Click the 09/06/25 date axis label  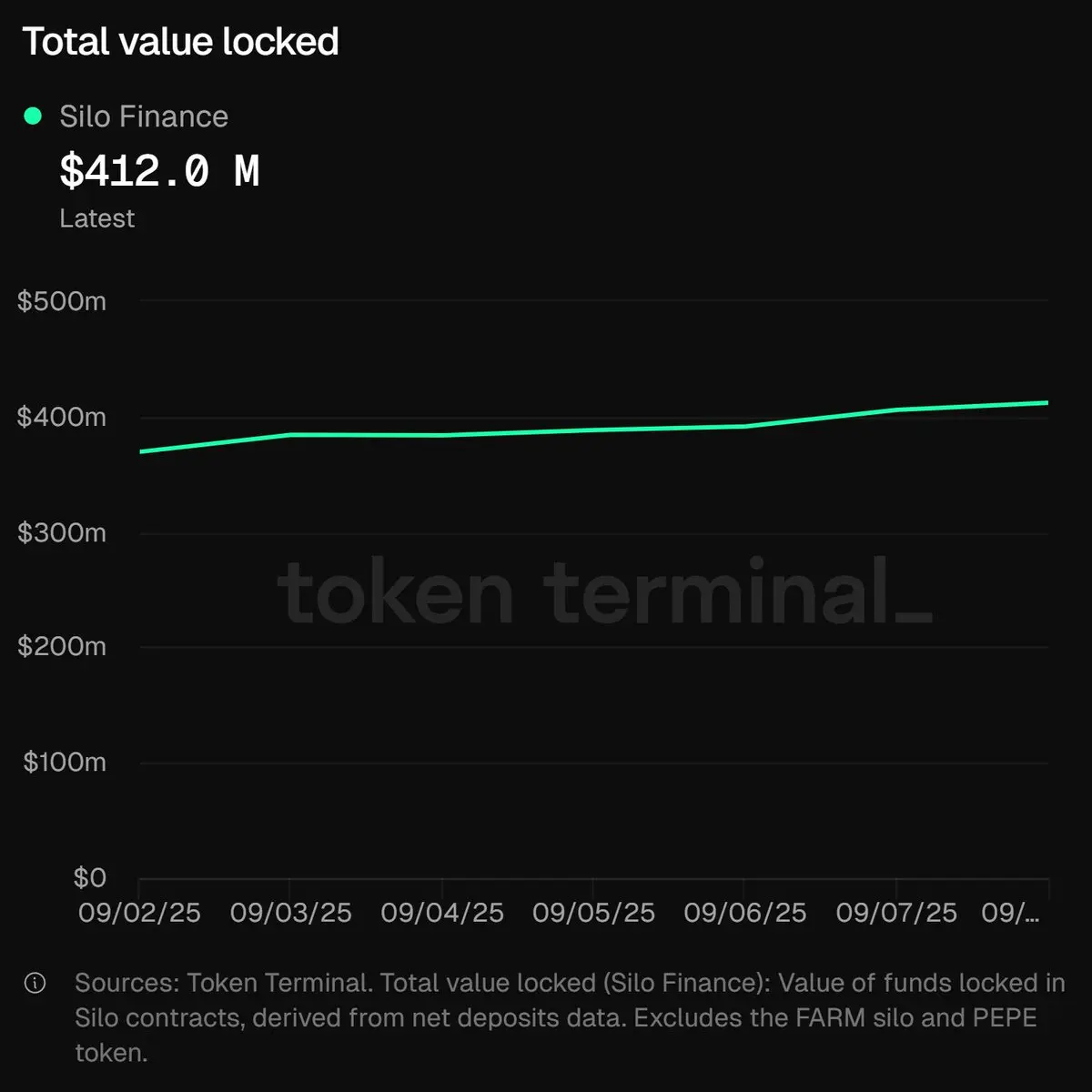tap(745, 913)
